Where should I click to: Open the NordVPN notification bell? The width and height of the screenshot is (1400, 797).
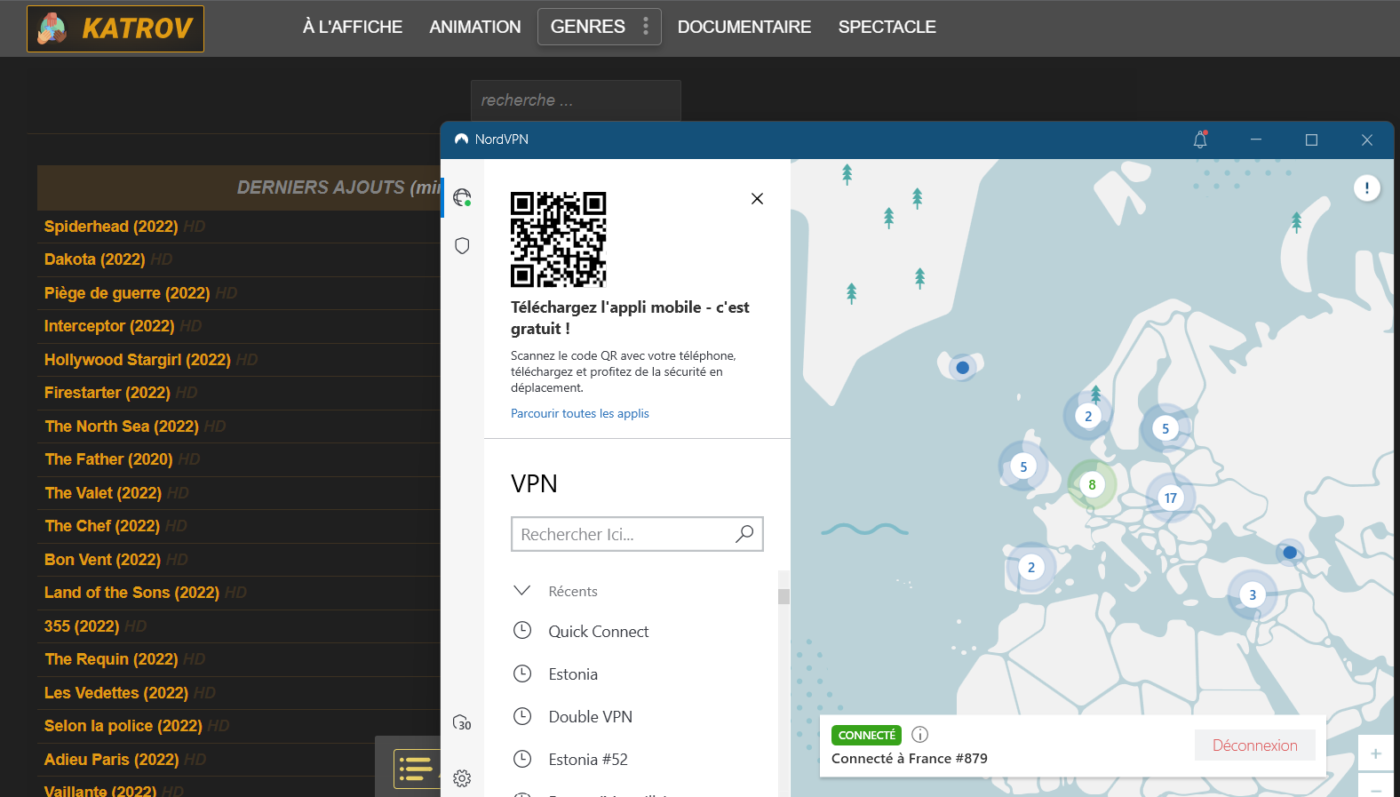(1200, 140)
